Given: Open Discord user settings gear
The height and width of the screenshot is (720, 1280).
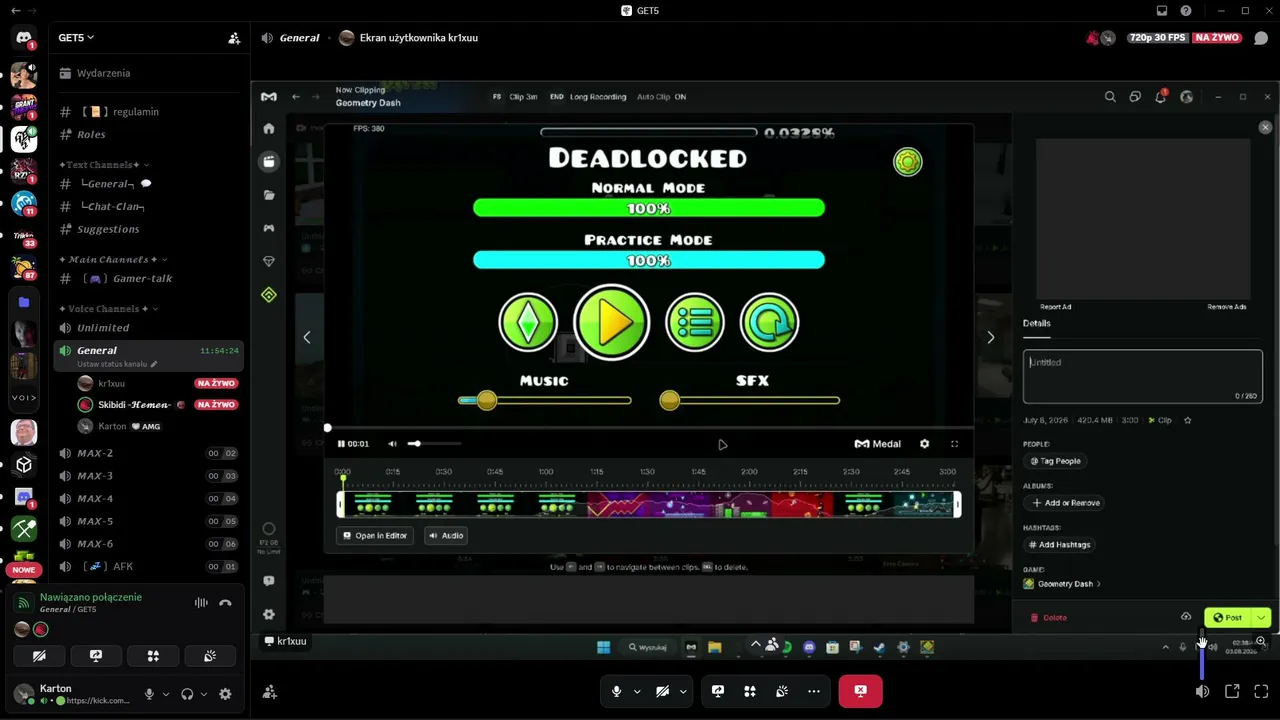Looking at the screenshot, I should coord(225,694).
